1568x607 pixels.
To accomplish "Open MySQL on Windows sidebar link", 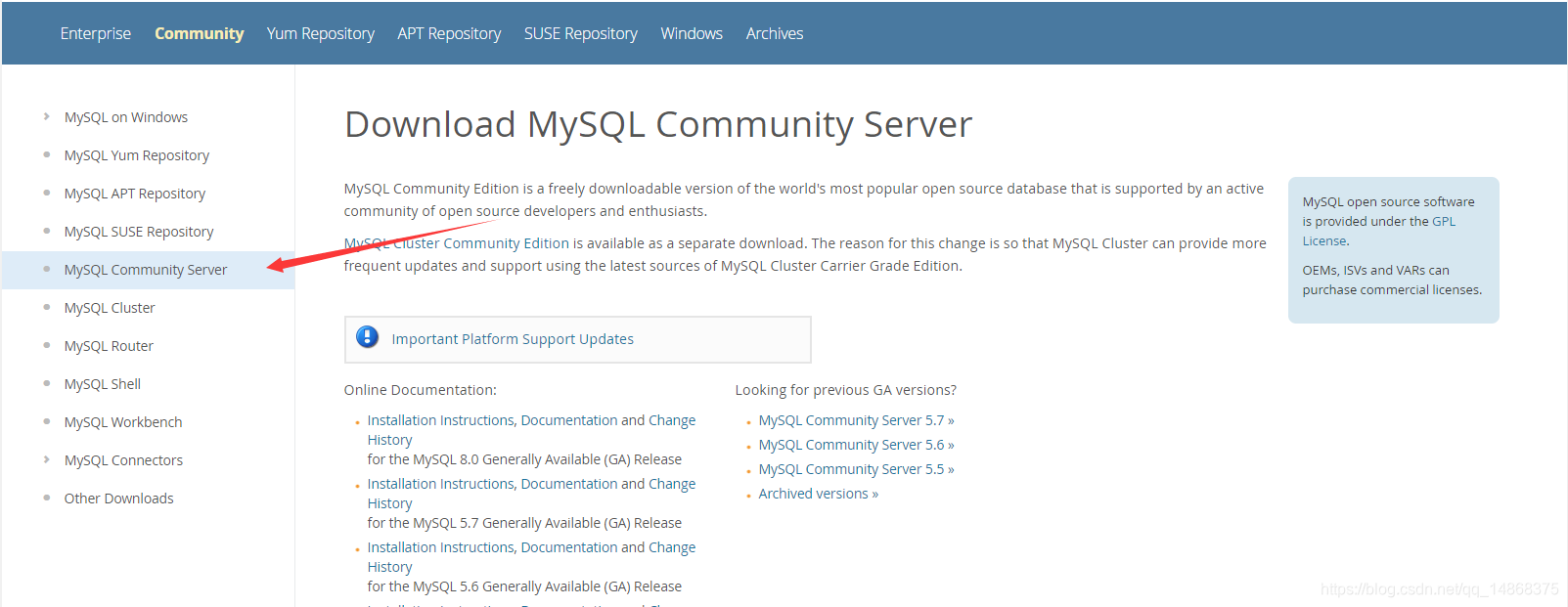I will tap(126, 117).
